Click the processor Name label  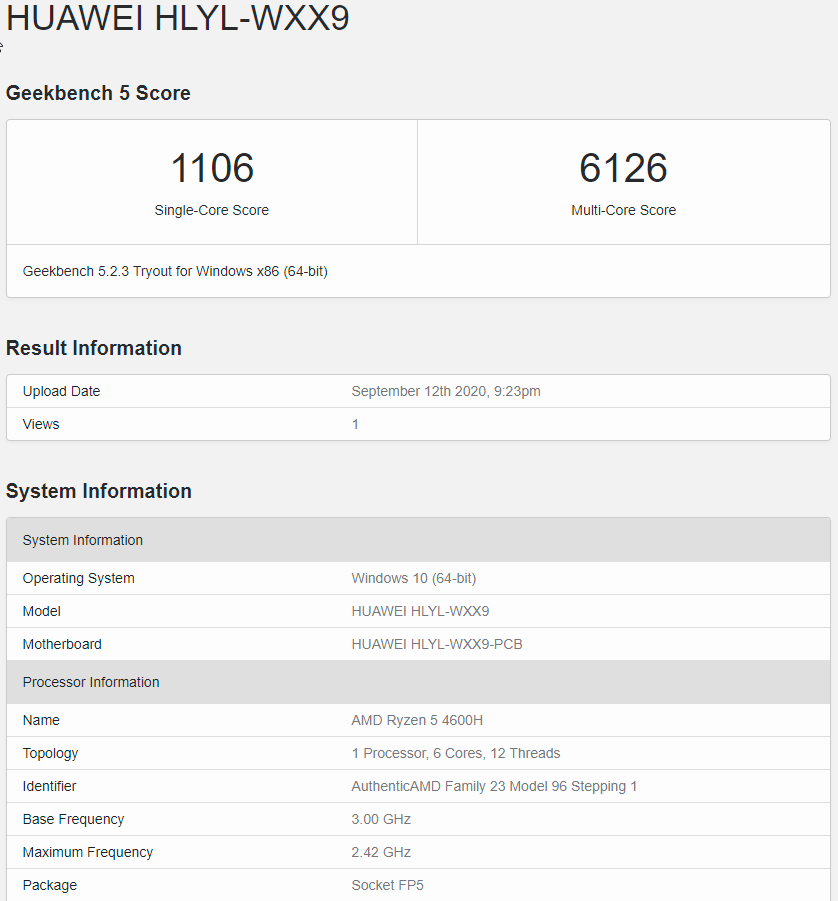tap(41, 720)
